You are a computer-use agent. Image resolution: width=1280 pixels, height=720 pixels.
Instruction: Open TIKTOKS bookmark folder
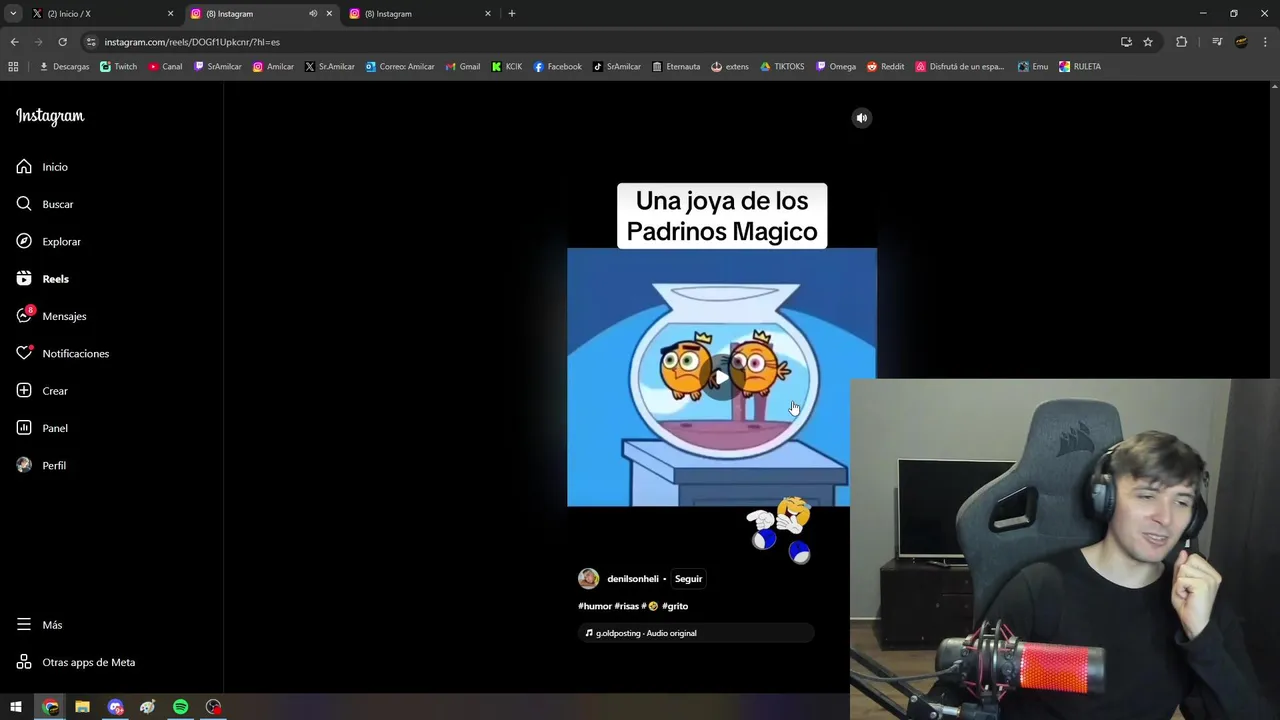(782, 67)
